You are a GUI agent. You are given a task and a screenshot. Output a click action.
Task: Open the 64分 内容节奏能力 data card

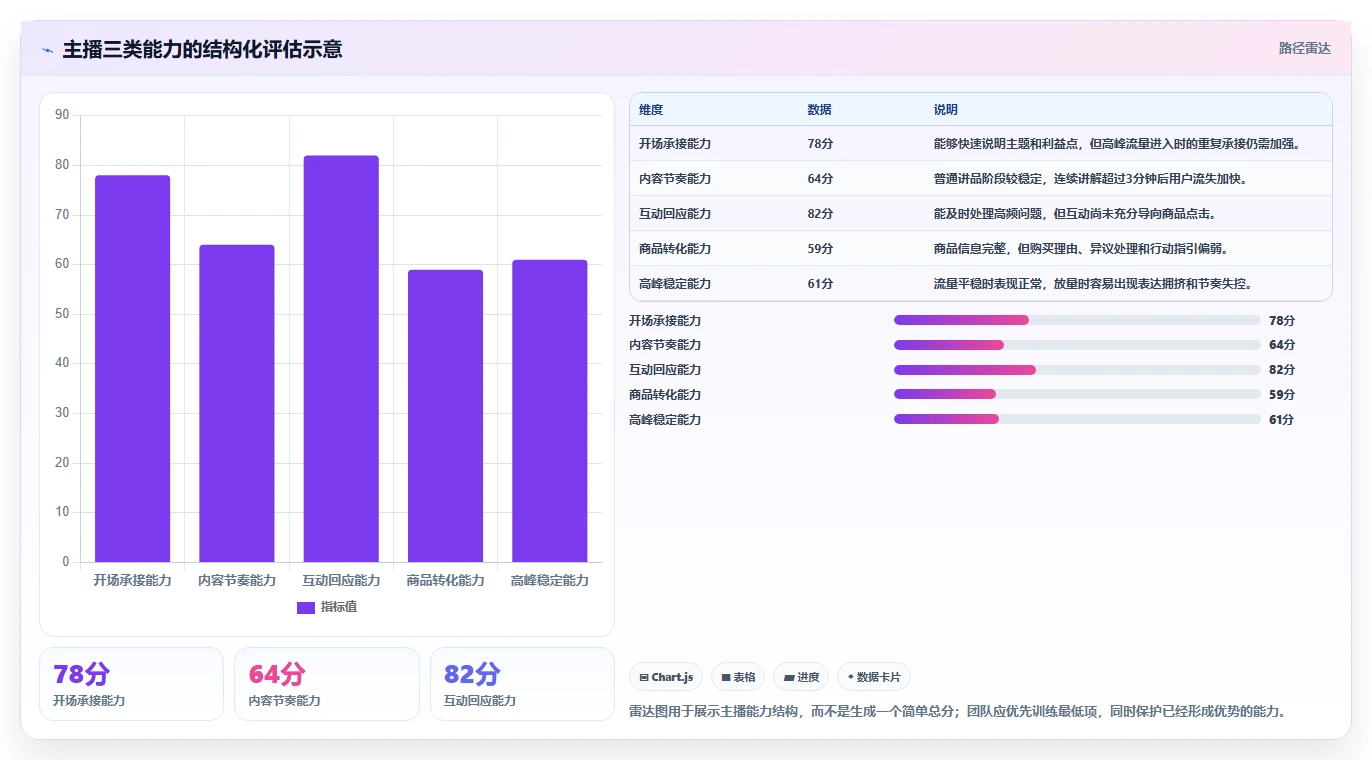coord(327,684)
